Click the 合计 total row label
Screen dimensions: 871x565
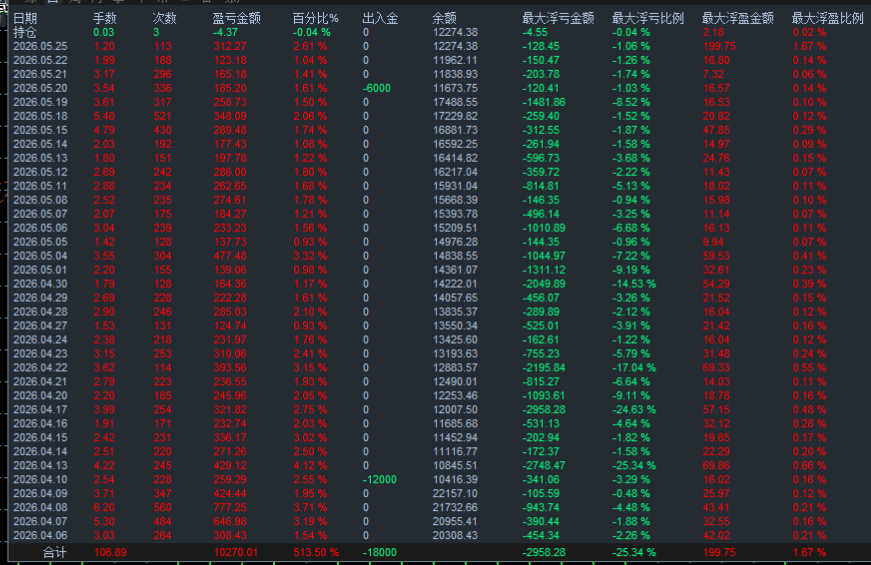point(54,552)
